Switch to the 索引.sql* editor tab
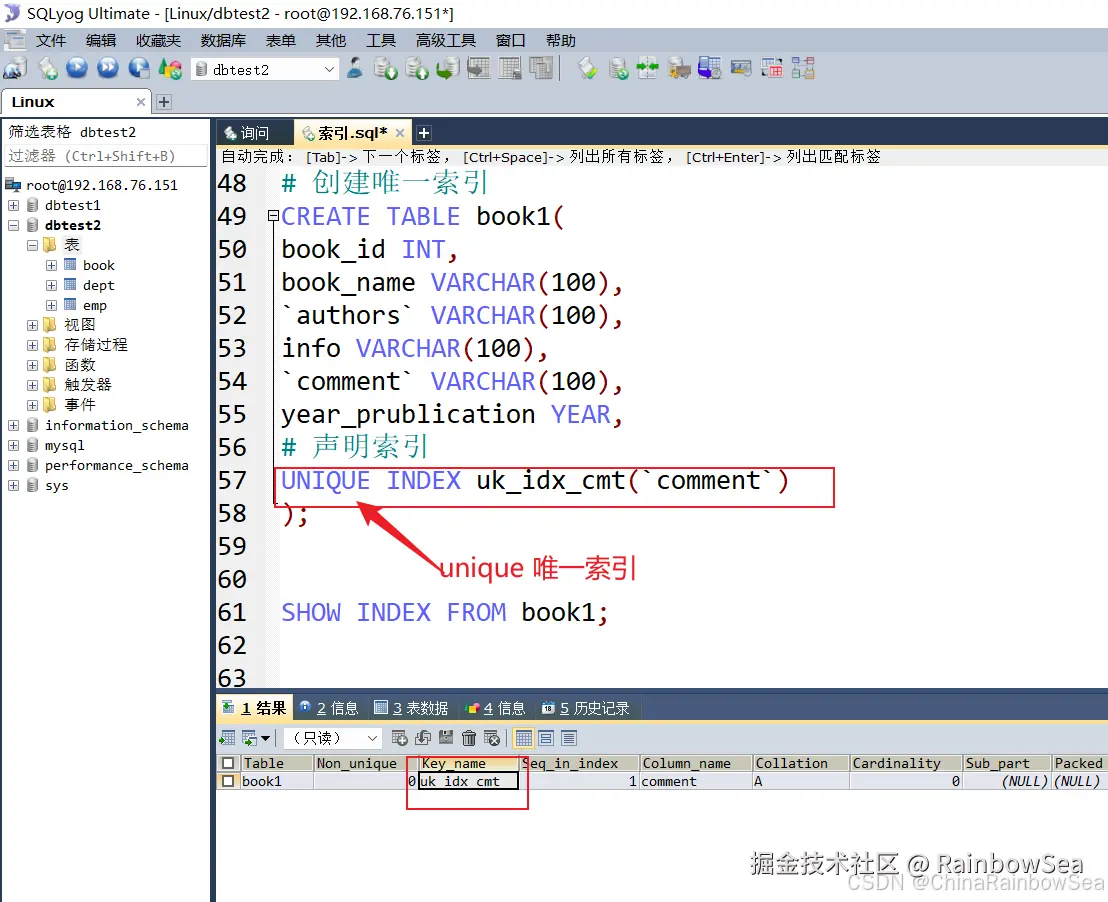The image size is (1108, 902). click(x=353, y=133)
